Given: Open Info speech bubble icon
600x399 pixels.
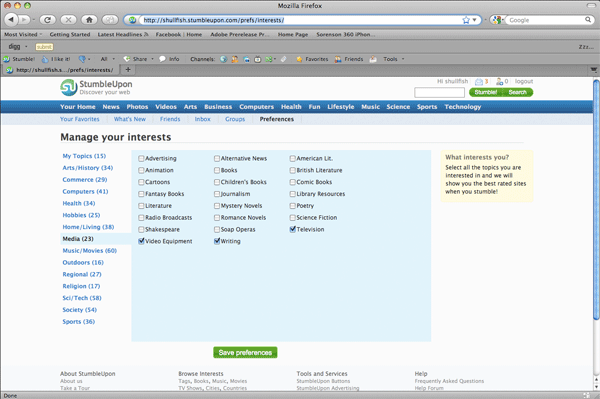Looking at the screenshot, I should tap(162, 59).
